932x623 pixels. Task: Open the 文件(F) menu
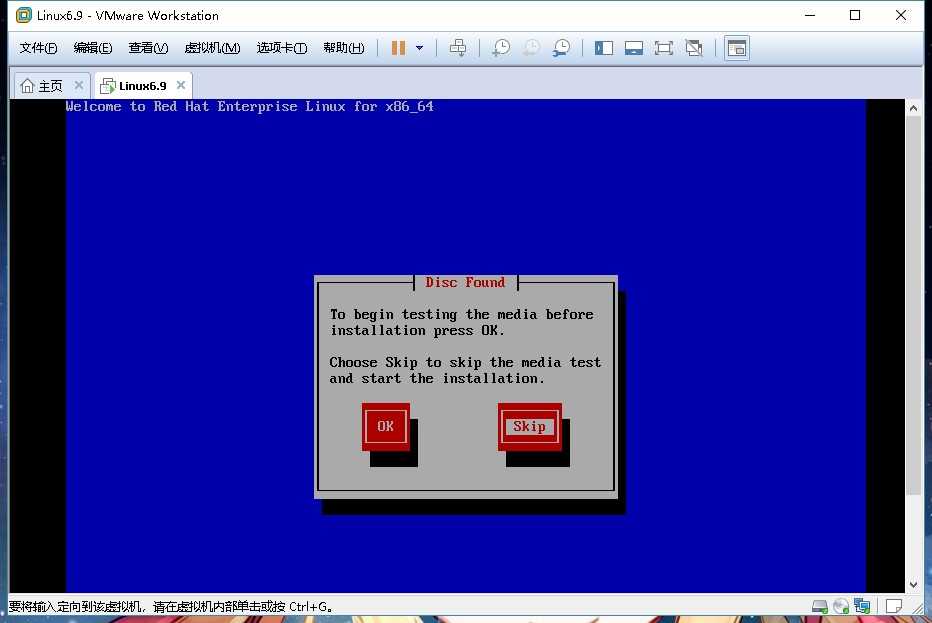(x=38, y=48)
